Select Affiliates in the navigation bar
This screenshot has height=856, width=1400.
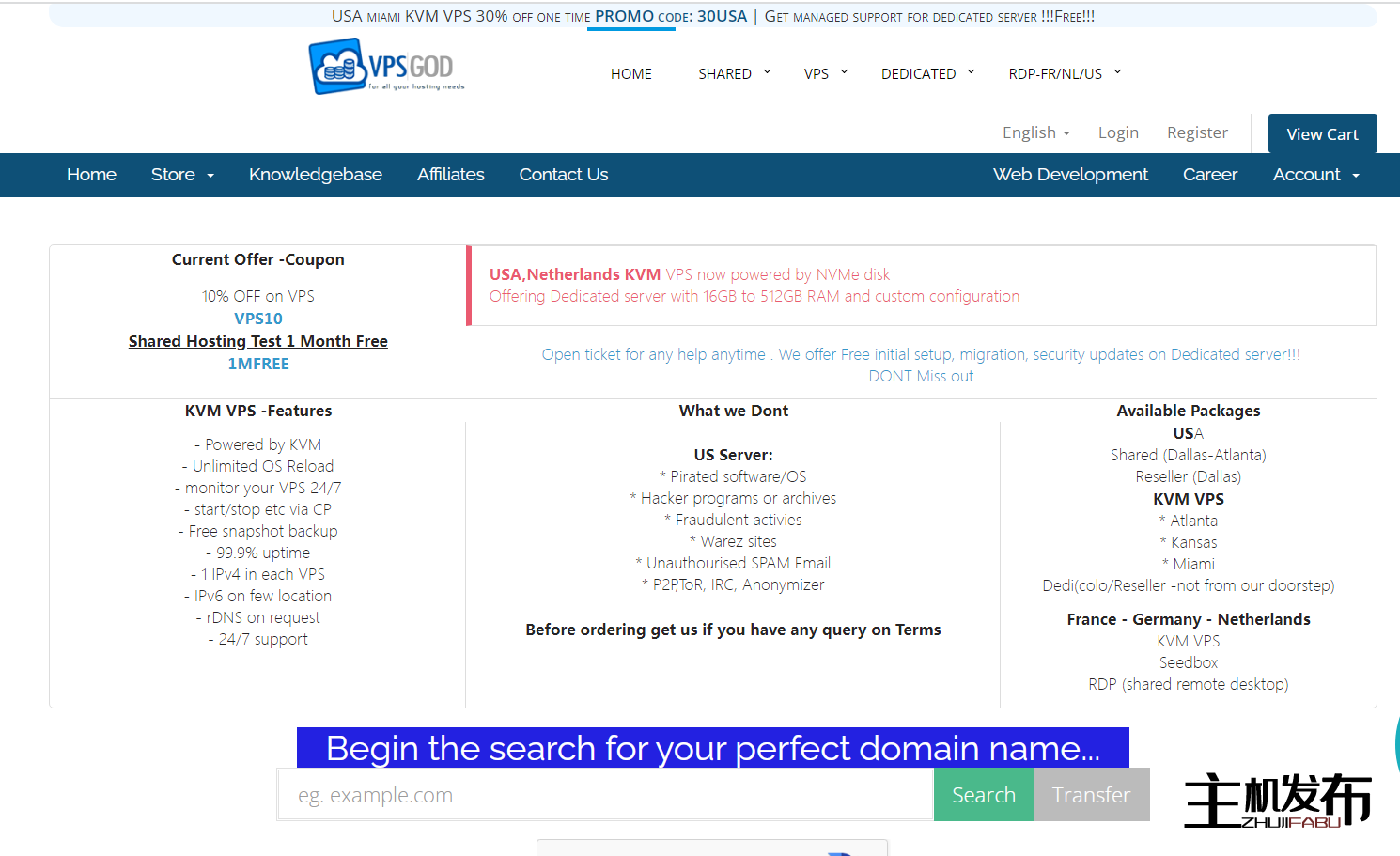click(450, 175)
